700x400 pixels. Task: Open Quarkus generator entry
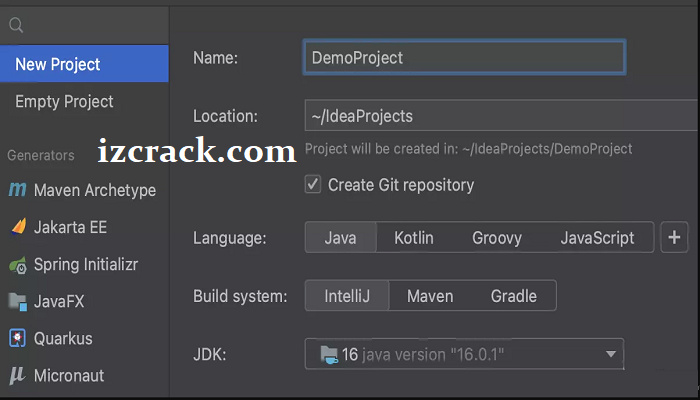point(84,339)
